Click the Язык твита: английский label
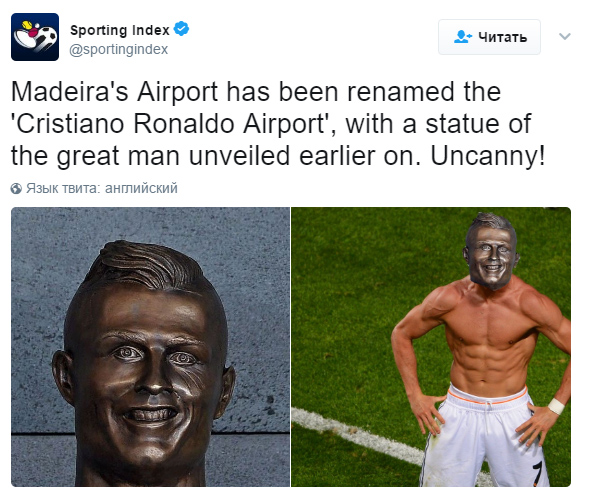The image size is (591, 492). click(102, 188)
